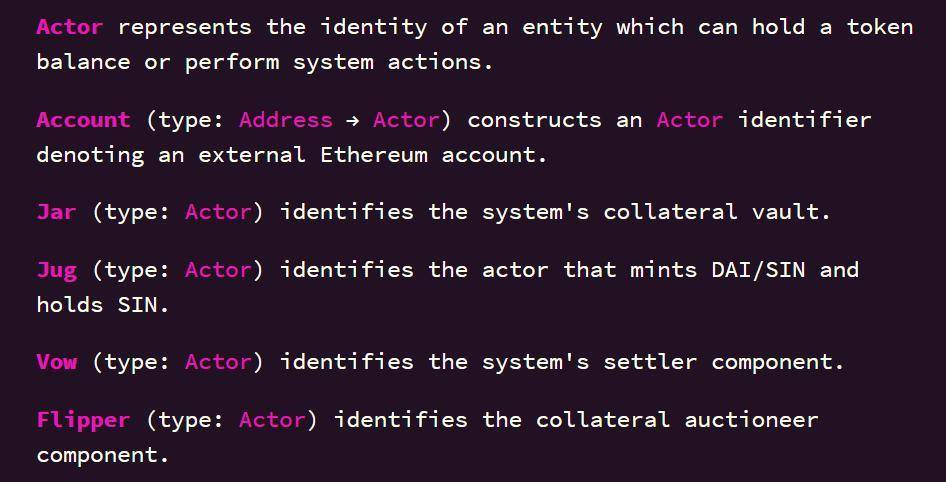Click the bold "Account" term

point(83,120)
